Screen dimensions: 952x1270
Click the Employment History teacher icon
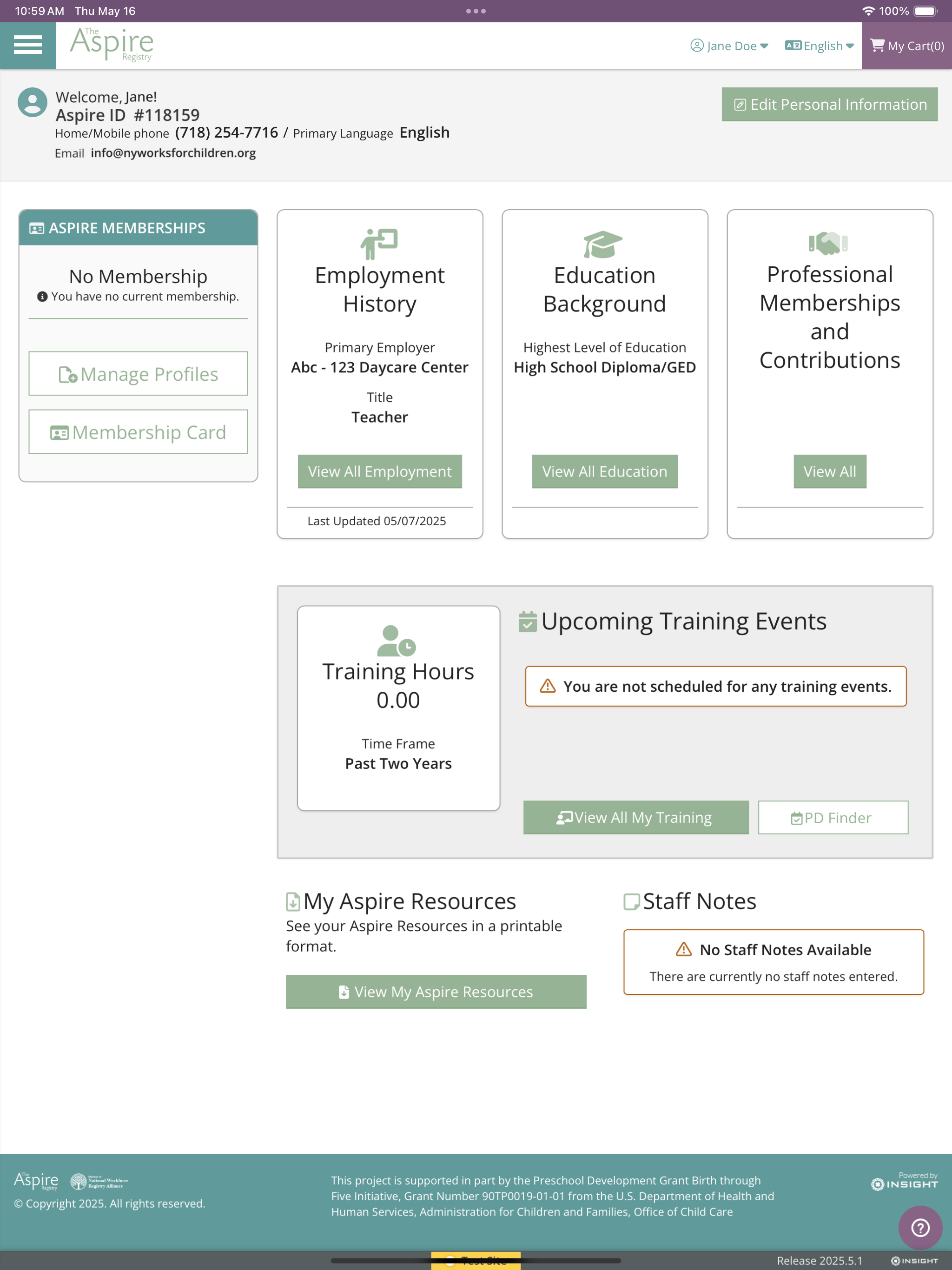coord(379,244)
